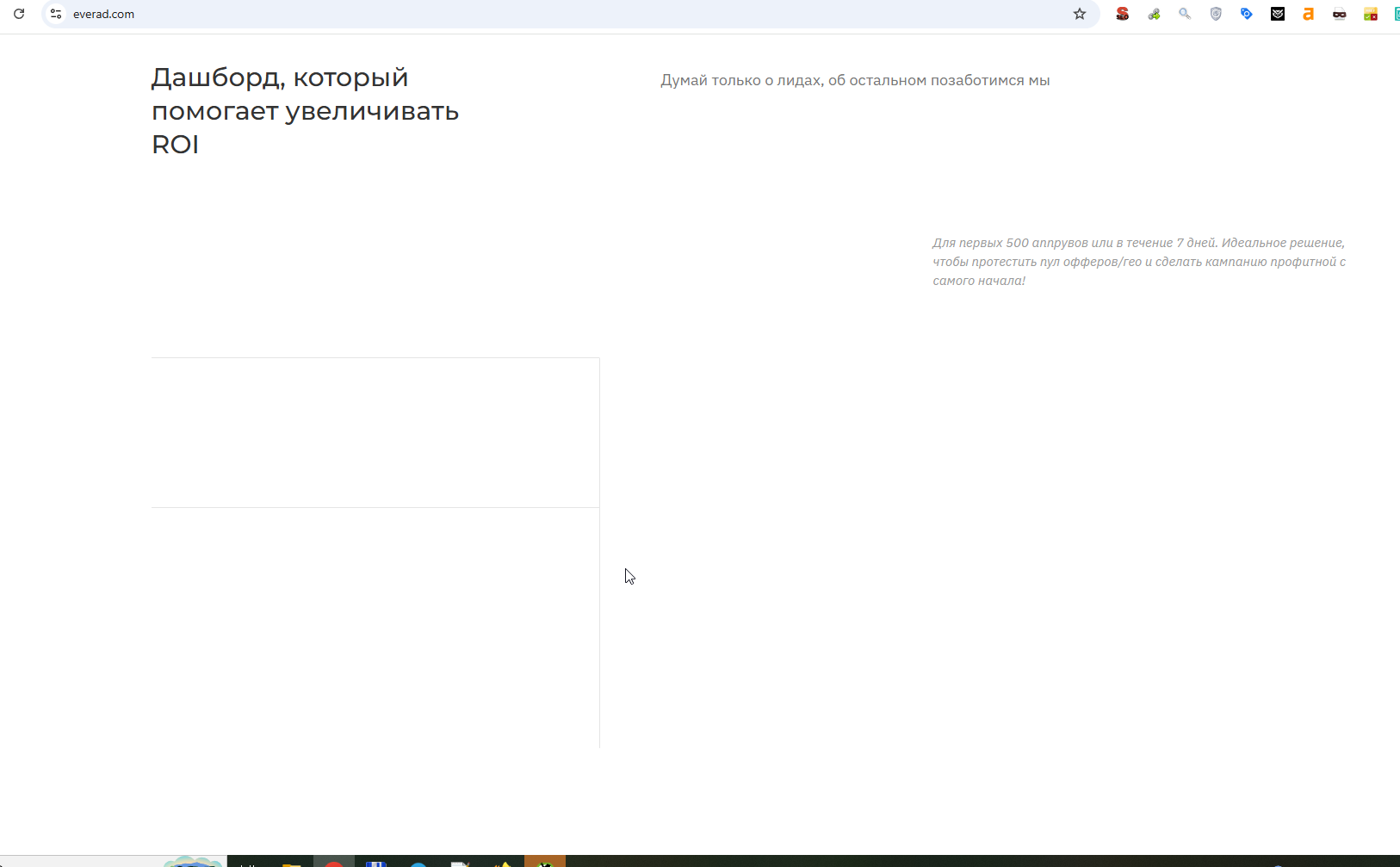Open the site information icon in address bar
This screenshot has width=1400, height=867.
pos(56,14)
